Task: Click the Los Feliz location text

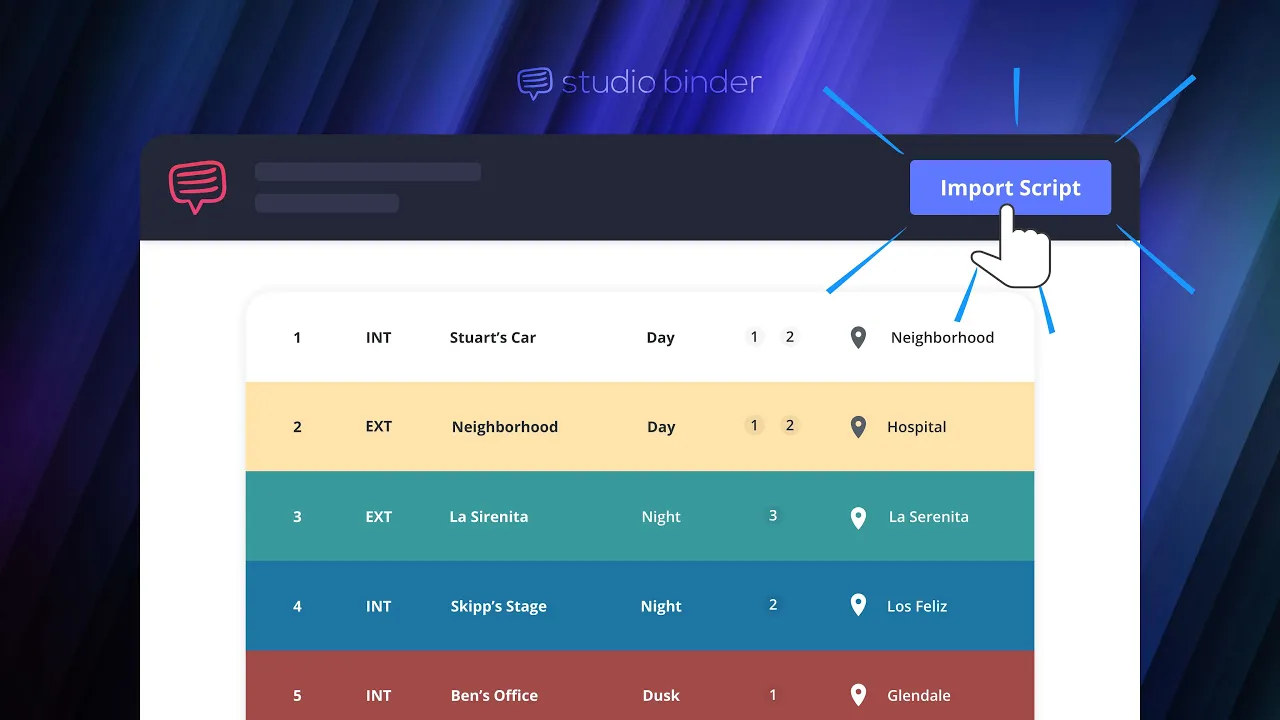Action: click(x=917, y=606)
